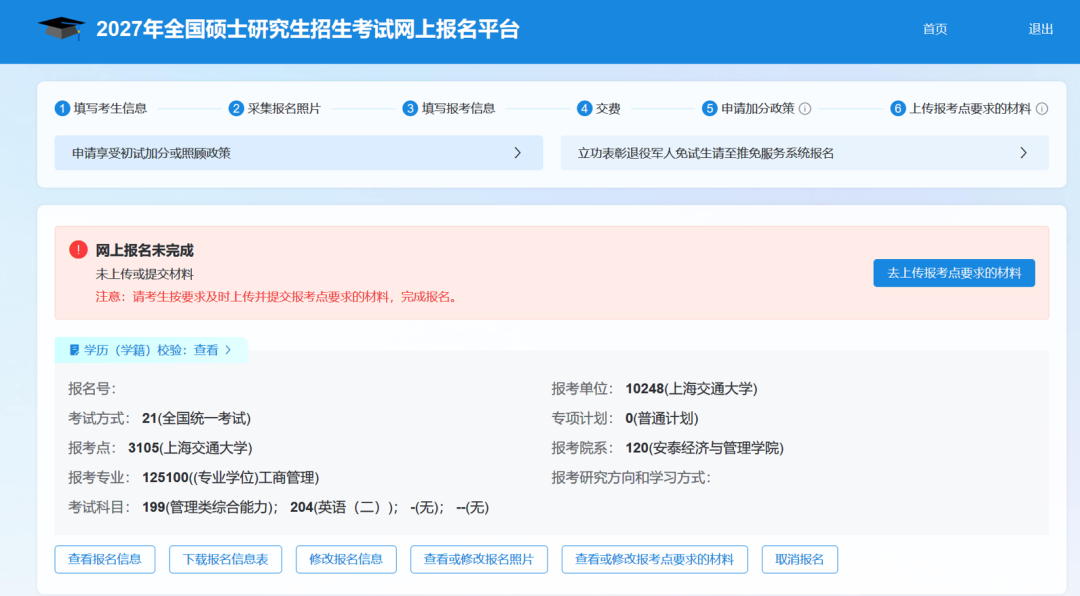Image resolution: width=1080 pixels, height=596 pixels.
Task: Click the value 10248(上海交通大学)
Action: [692, 389]
